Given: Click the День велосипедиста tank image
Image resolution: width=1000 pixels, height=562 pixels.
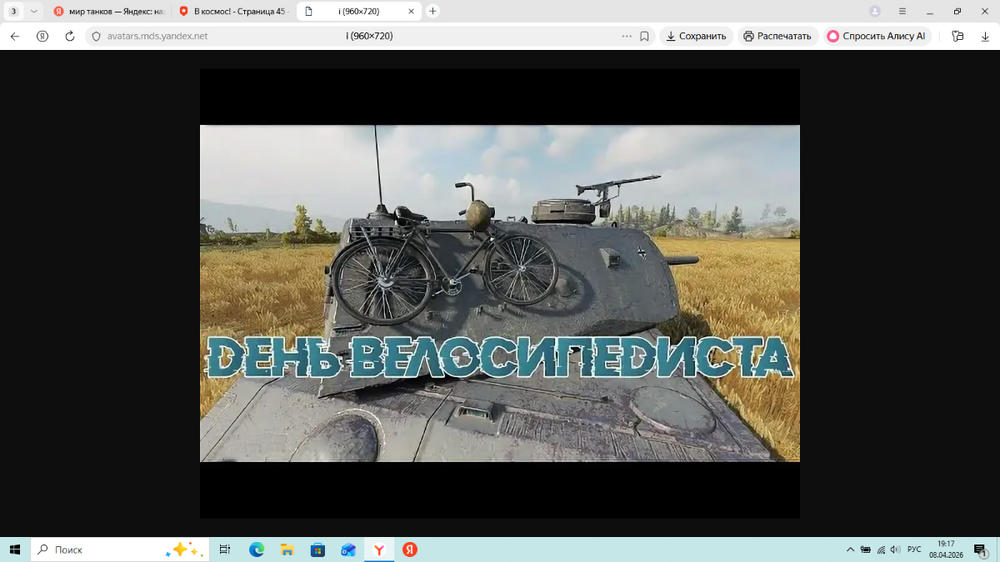Looking at the screenshot, I should pyautogui.click(x=500, y=293).
